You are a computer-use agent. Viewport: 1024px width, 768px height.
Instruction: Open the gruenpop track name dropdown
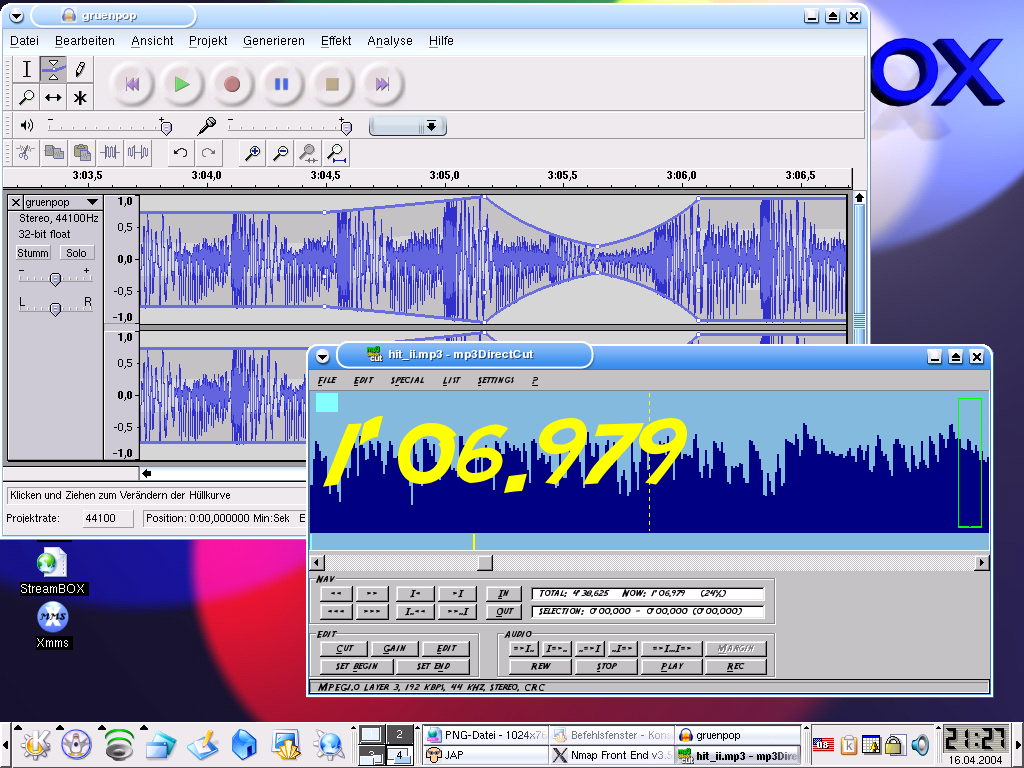(92, 203)
